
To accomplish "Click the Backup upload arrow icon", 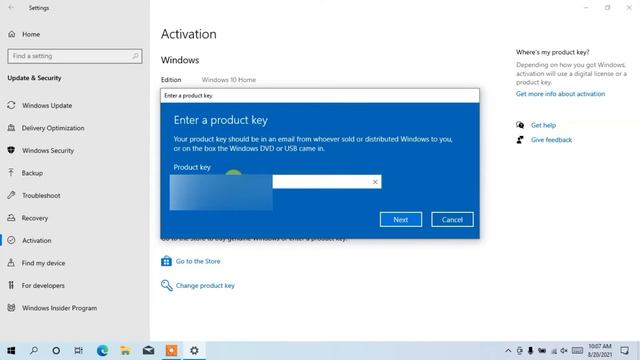I will tap(11, 173).
